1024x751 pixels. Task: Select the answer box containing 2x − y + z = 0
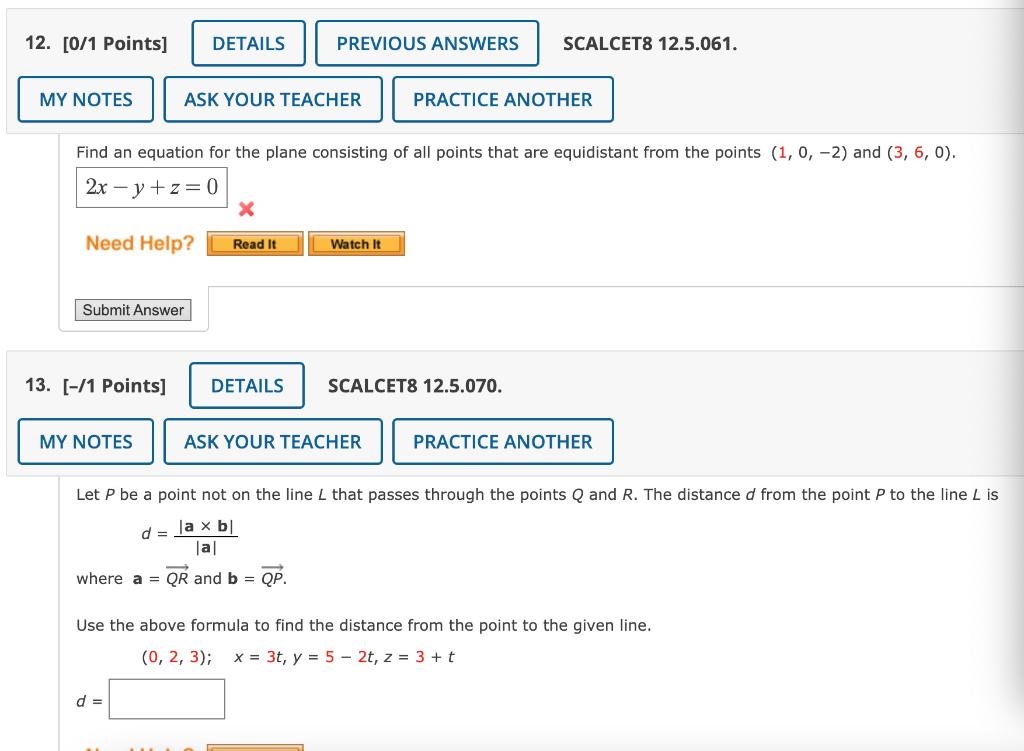tap(151, 187)
